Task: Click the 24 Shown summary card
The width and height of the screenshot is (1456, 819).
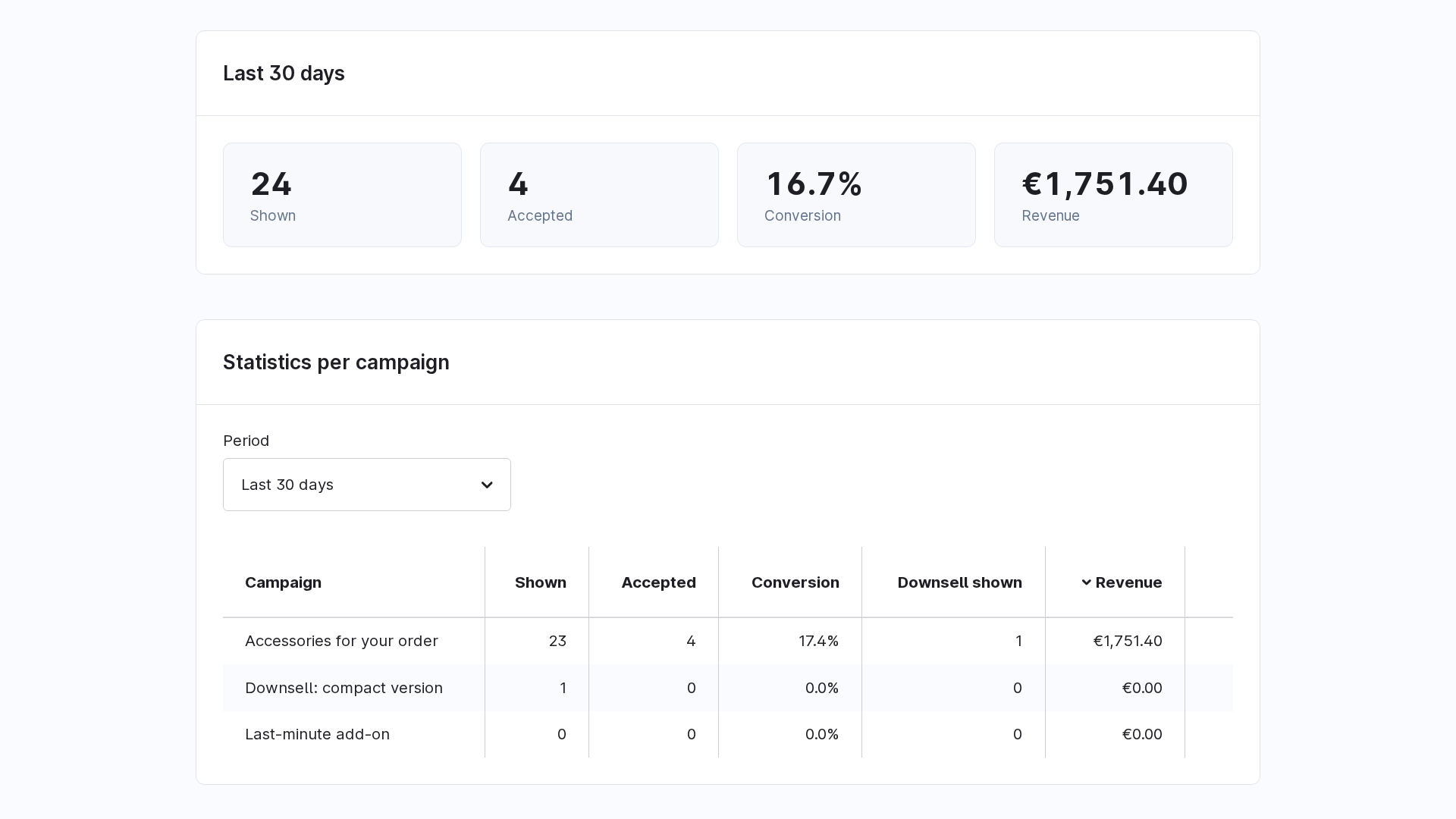Action: [x=342, y=195]
